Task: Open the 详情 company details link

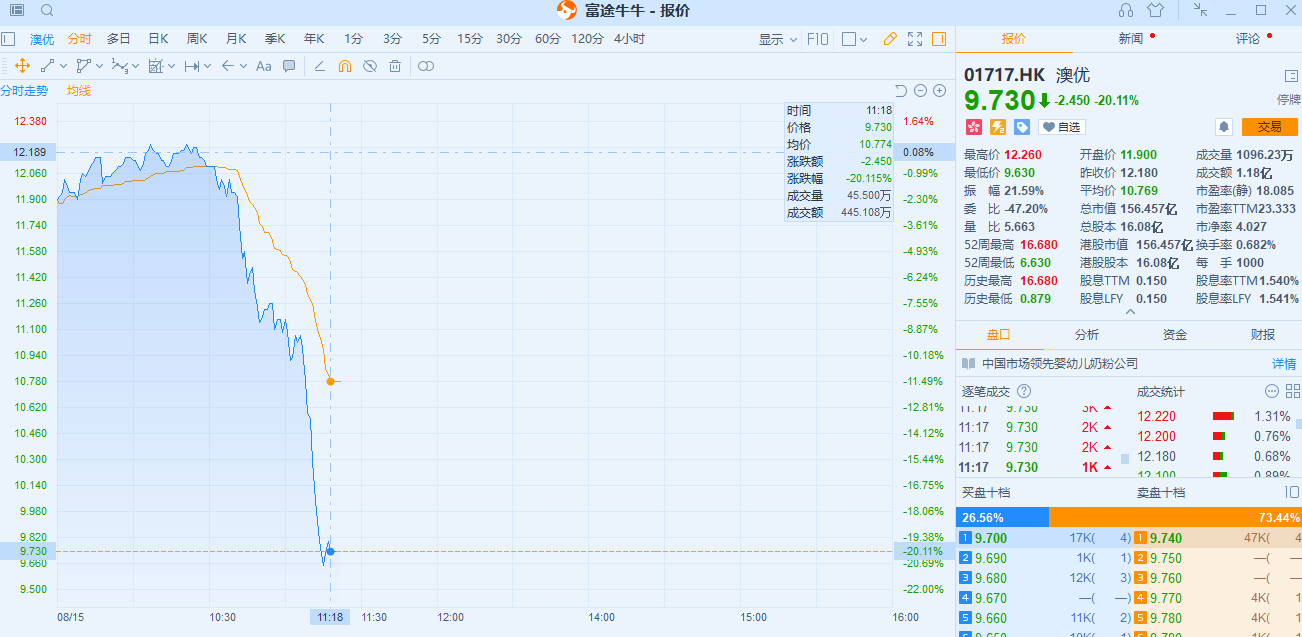Action: point(1283,364)
